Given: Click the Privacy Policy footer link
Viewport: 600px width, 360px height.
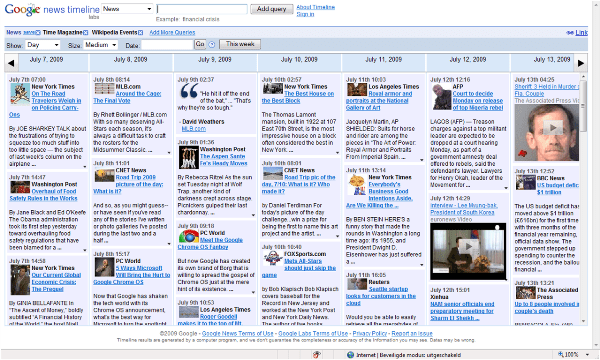Looking at the screenshot, I should 370,334.
